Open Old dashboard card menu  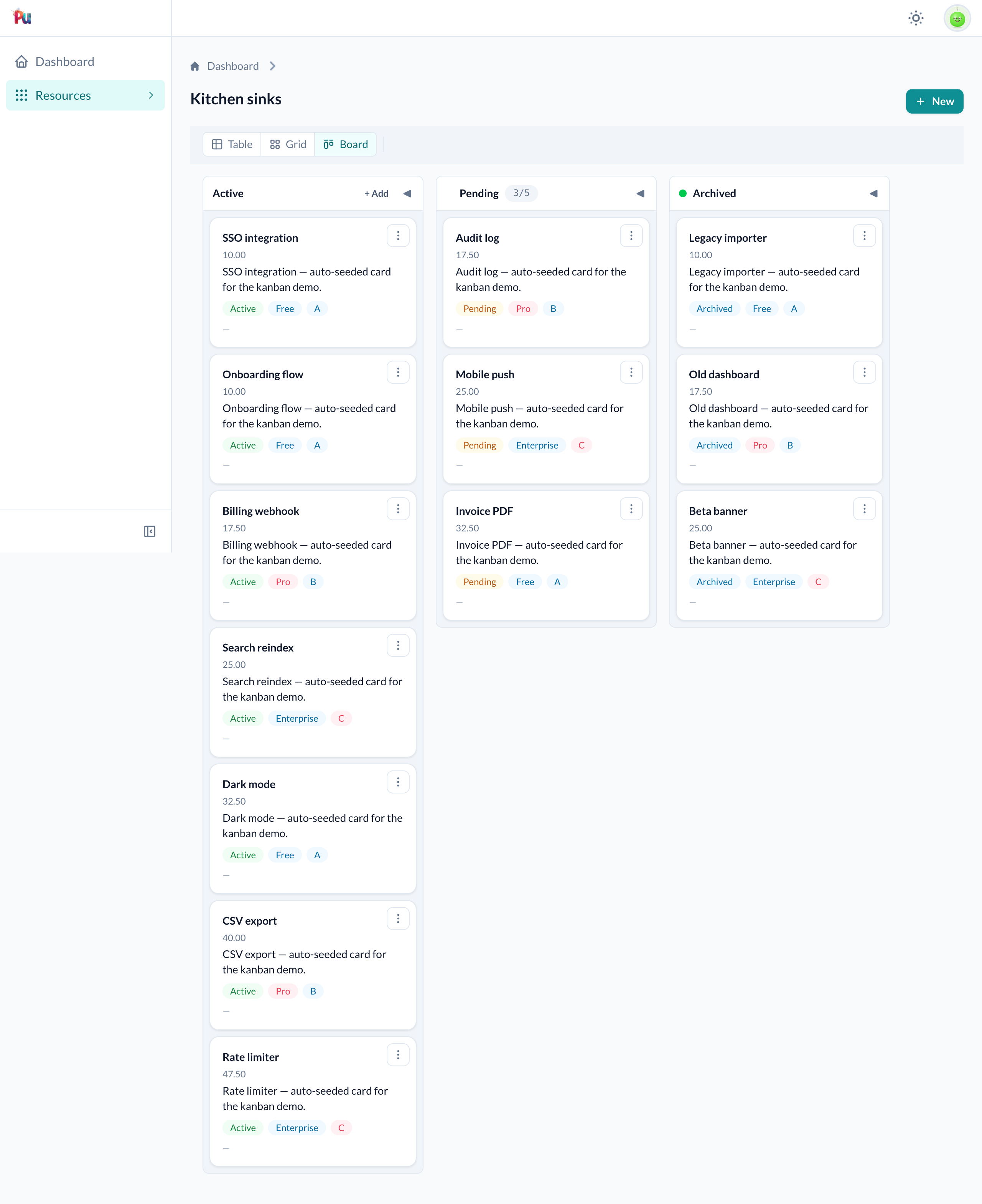[x=864, y=372]
